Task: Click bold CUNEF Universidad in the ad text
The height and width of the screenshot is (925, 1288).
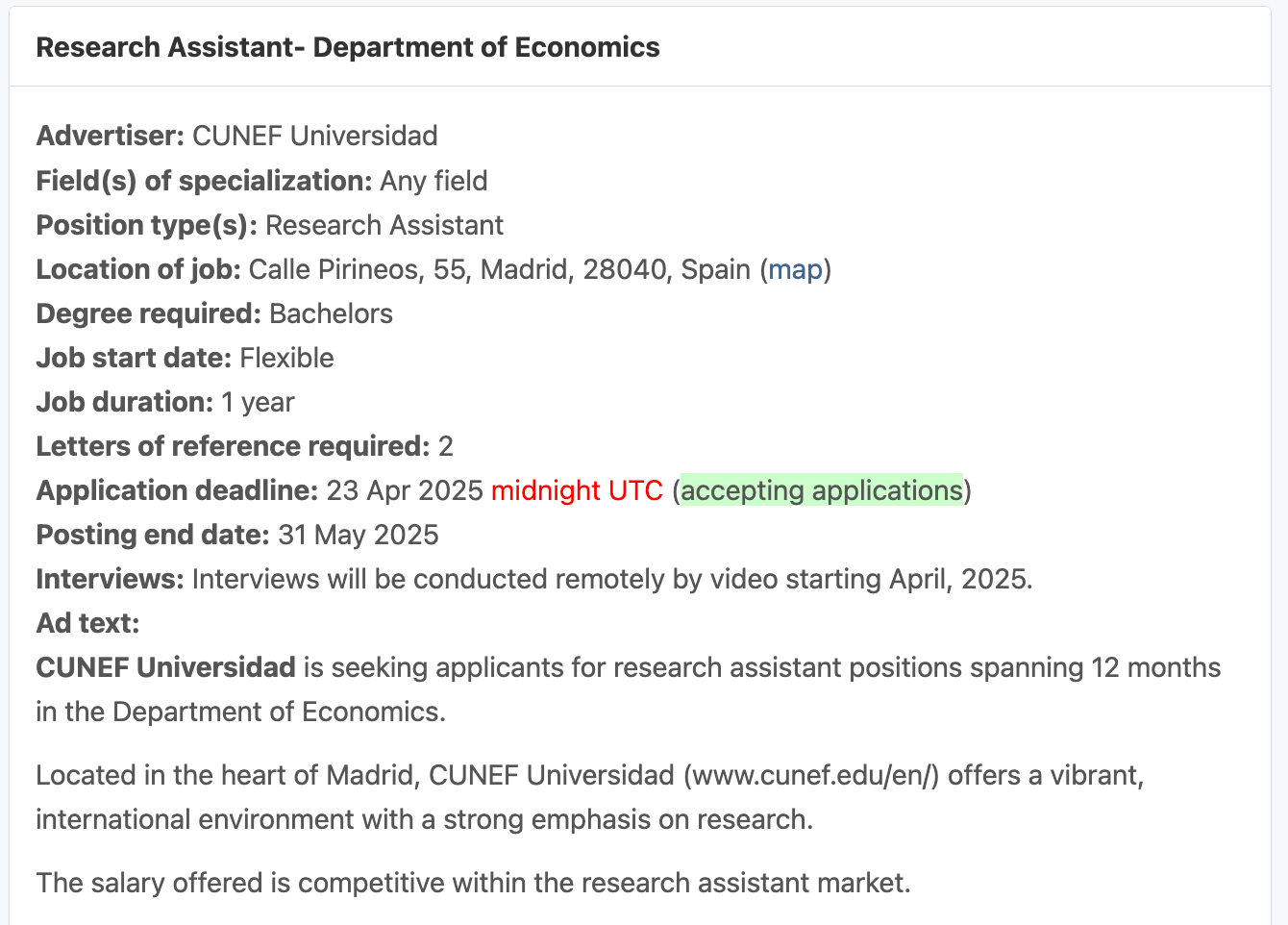Action: [x=165, y=667]
